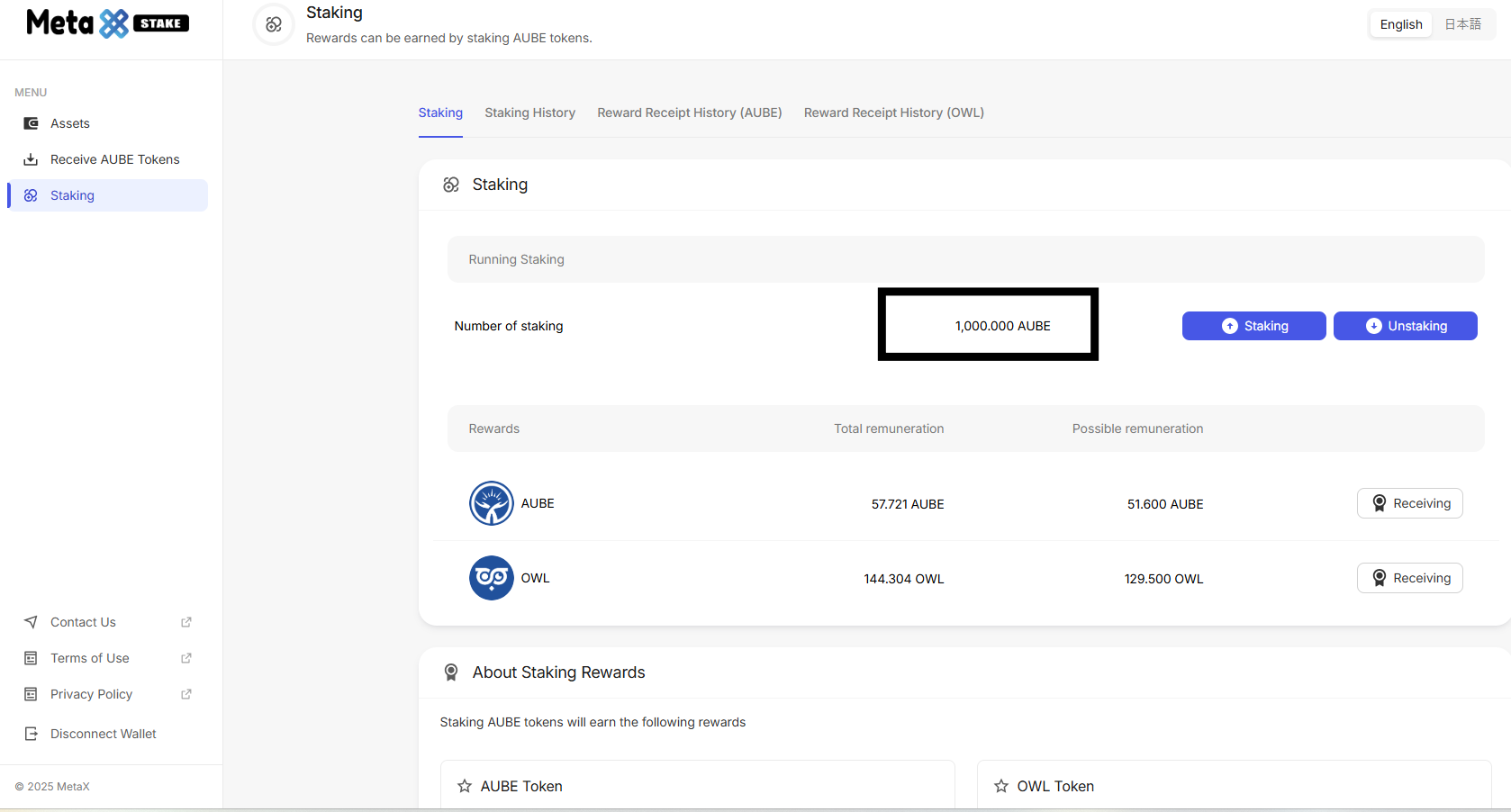Claim AUBE rewards with Receiving button

(x=1409, y=503)
